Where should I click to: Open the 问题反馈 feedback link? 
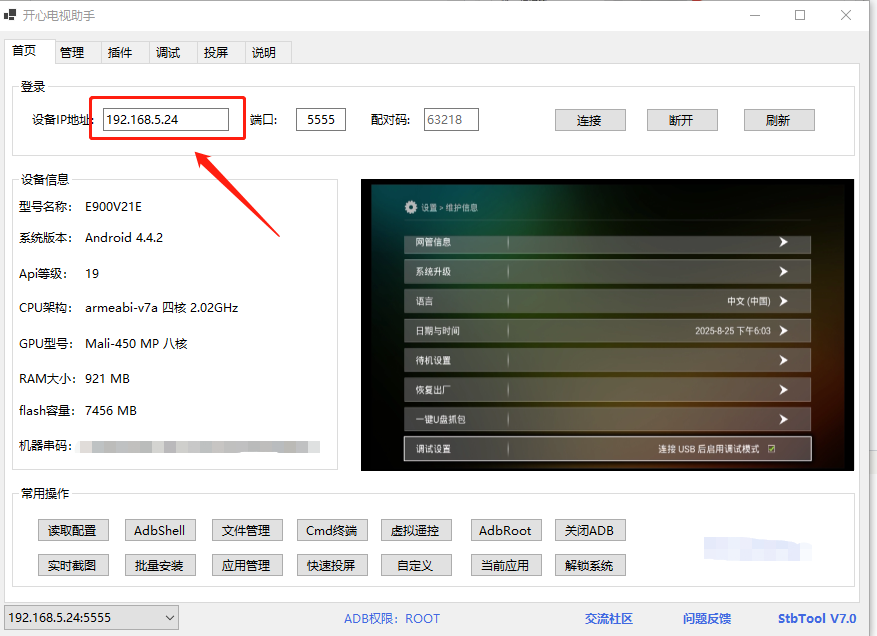pyautogui.click(x=706, y=619)
